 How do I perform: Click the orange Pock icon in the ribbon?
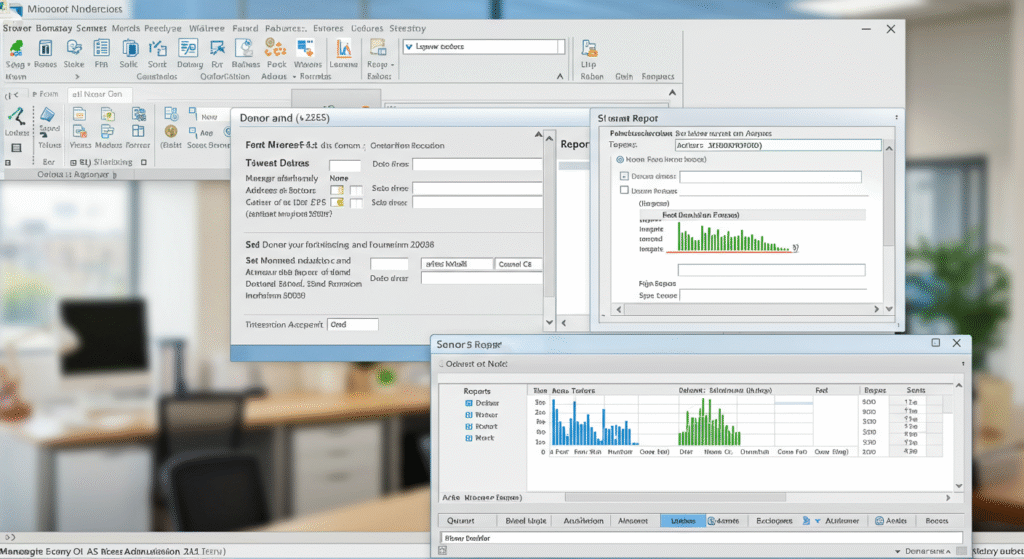275,48
